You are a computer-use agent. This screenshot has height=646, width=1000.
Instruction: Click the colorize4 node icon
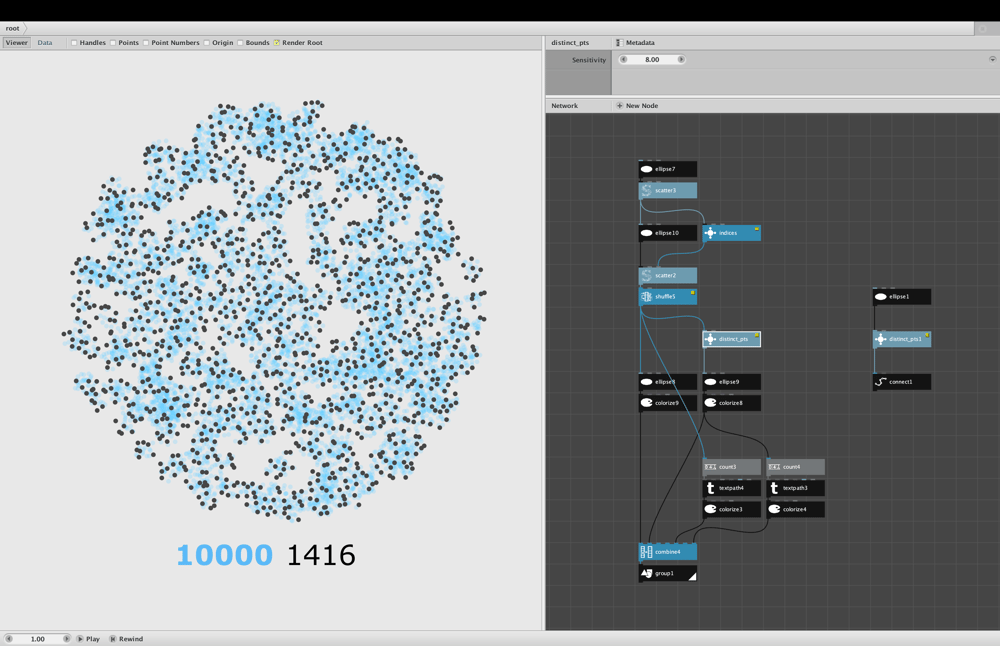tap(774, 510)
